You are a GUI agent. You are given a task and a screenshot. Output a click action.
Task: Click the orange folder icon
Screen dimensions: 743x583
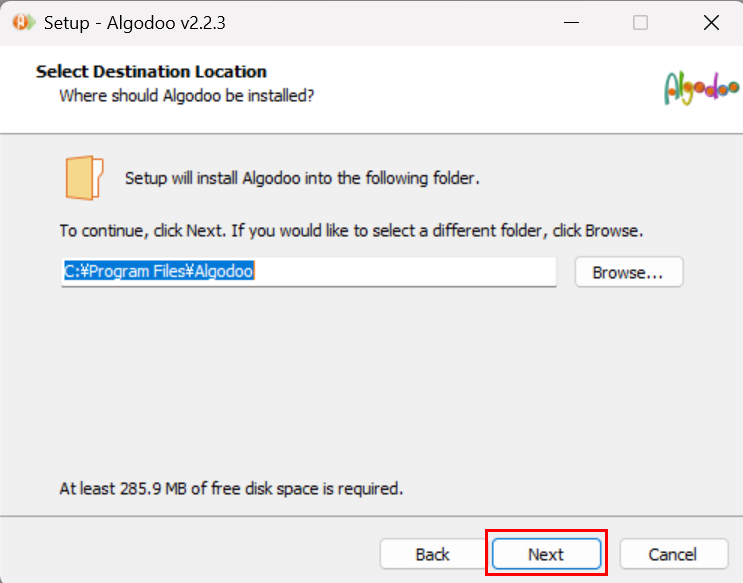[84, 178]
